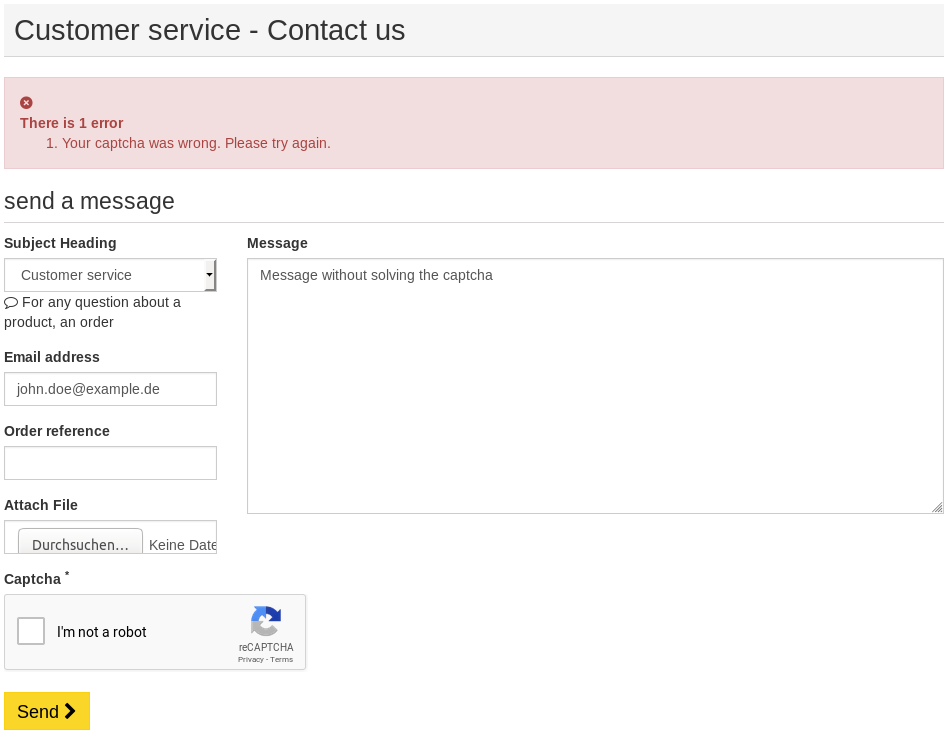Click the Captcha field label
Image resolution: width=947 pixels, height=747 pixels.
point(33,579)
